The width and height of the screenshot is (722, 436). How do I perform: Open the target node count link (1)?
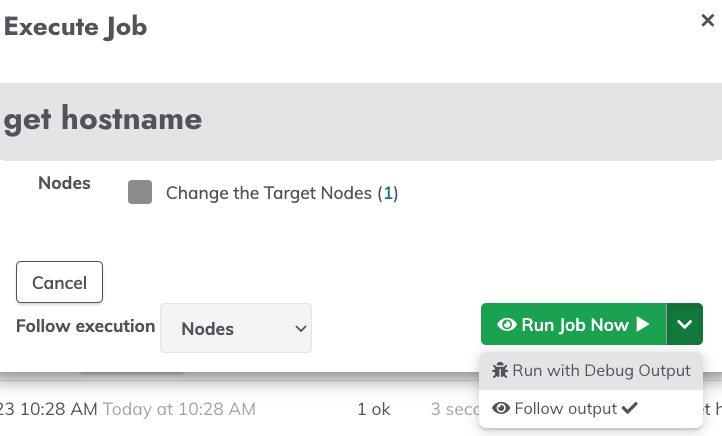point(388,193)
